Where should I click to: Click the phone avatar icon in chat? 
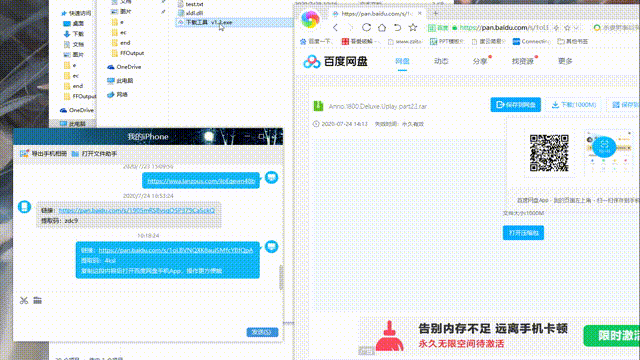pos(24,207)
